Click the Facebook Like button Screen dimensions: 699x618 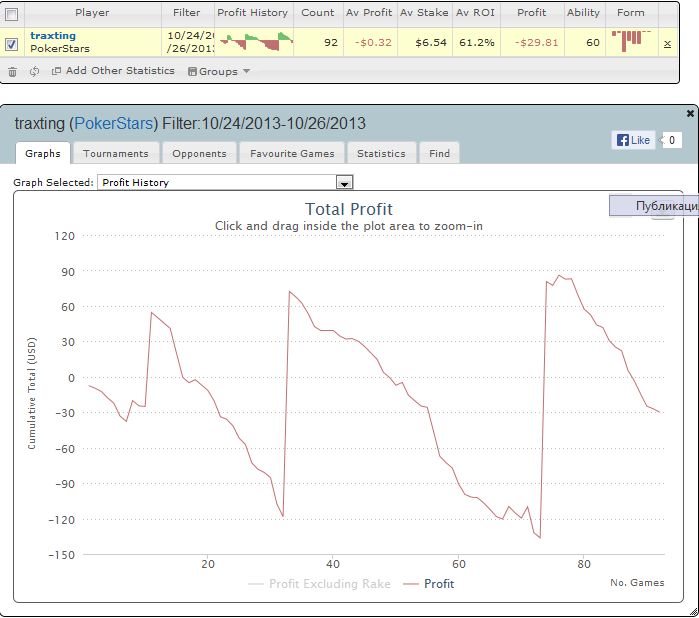tap(633, 140)
